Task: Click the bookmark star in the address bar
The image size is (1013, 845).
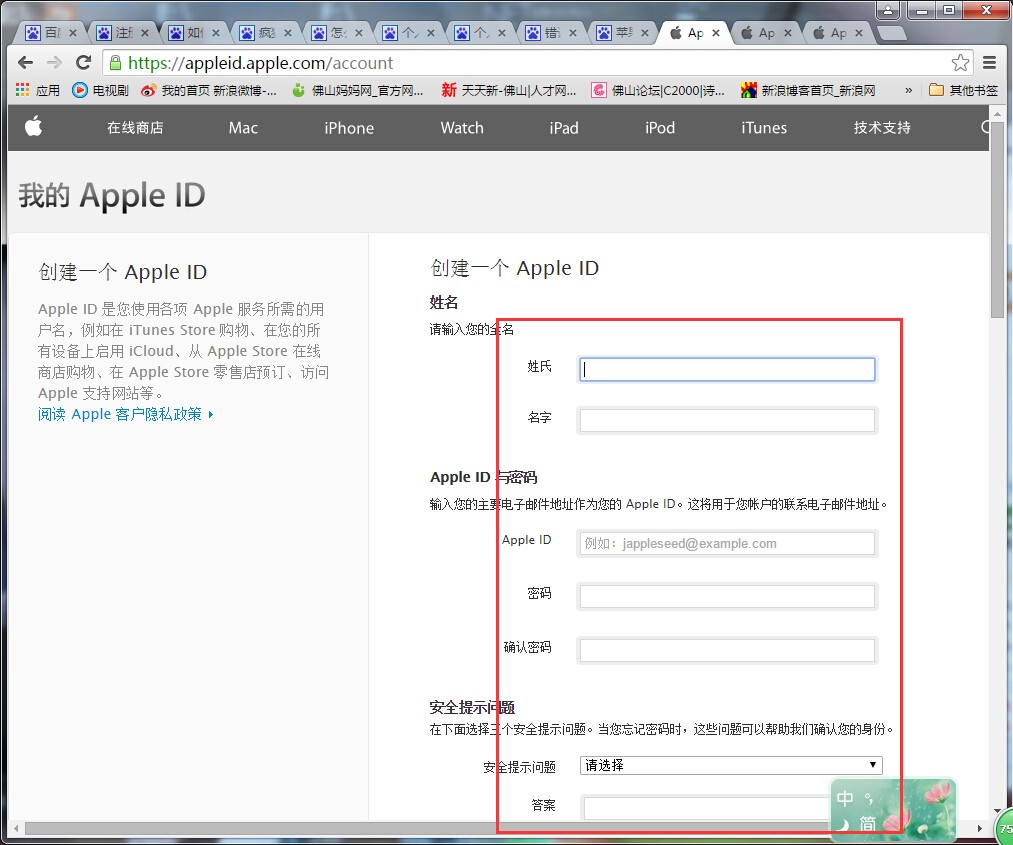Action: [x=959, y=61]
